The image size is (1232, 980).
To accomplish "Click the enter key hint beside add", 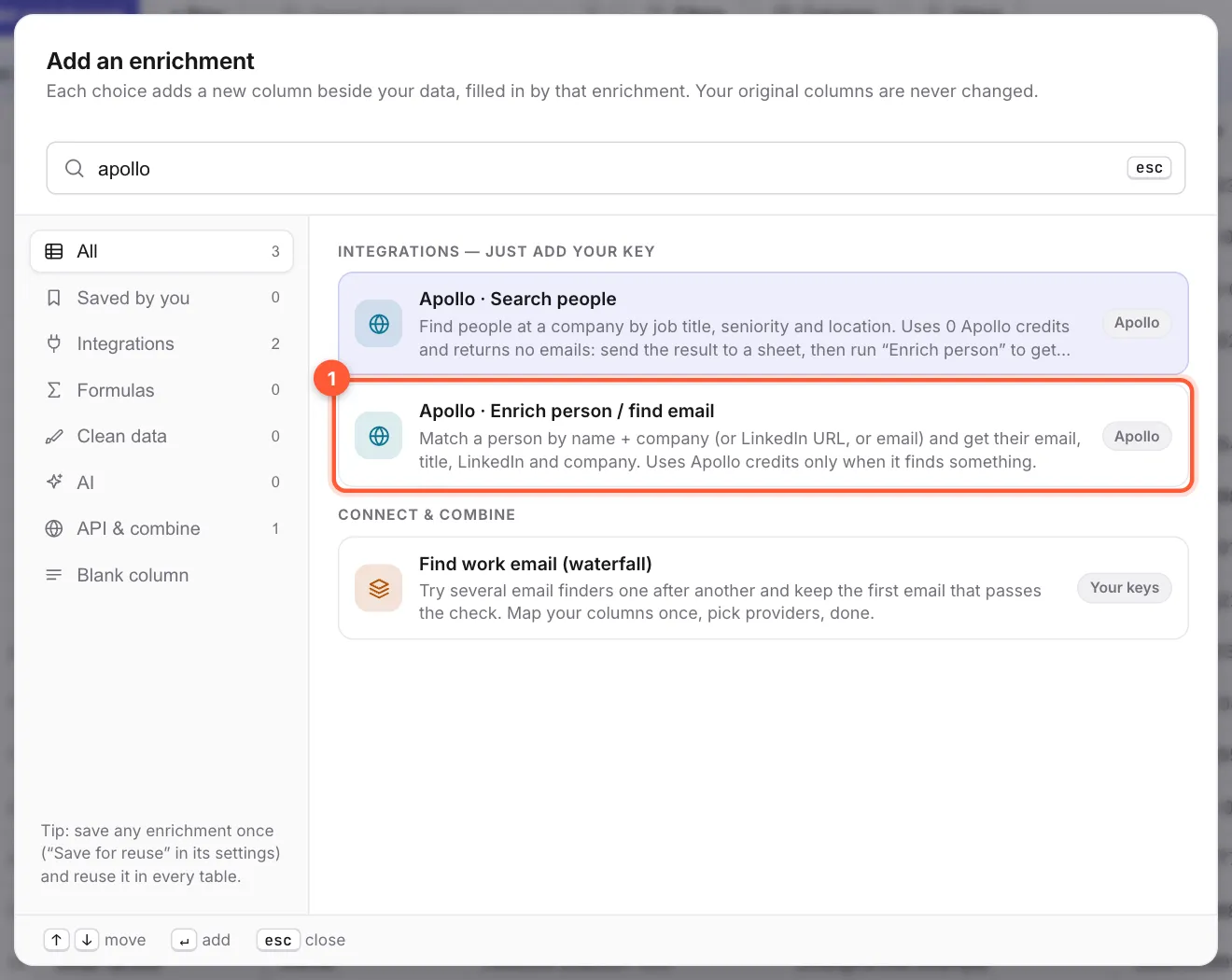I will 184,940.
